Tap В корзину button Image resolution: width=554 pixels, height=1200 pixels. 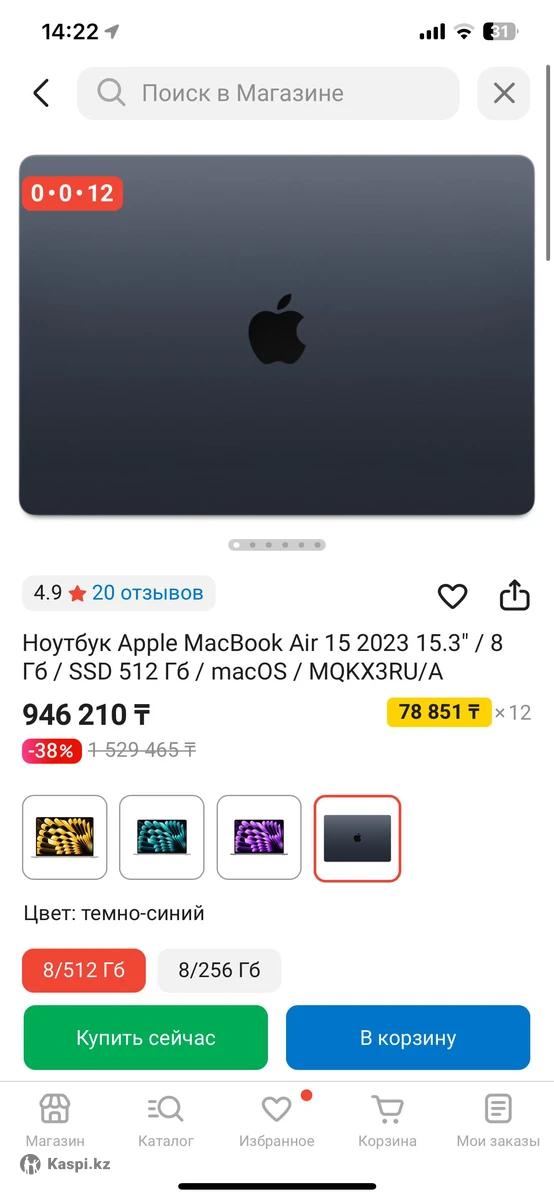pyautogui.click(x=408, y=1038)
